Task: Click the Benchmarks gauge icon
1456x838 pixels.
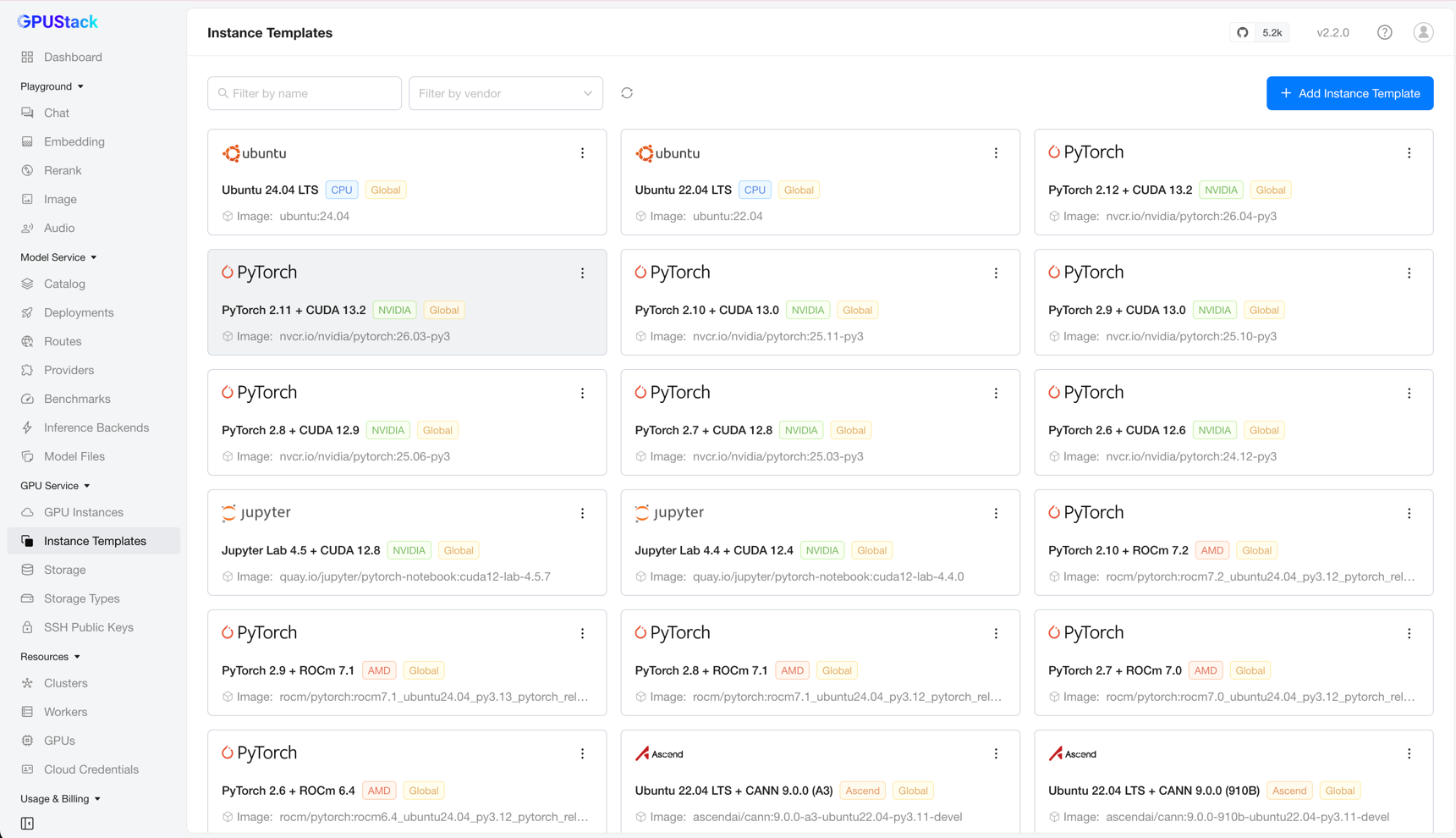Action: (27, 399)
